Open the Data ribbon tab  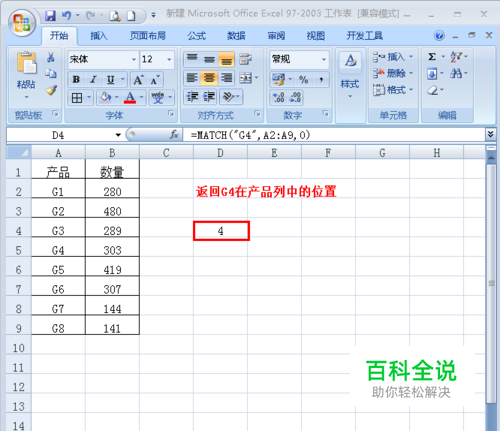coord(236,35)
